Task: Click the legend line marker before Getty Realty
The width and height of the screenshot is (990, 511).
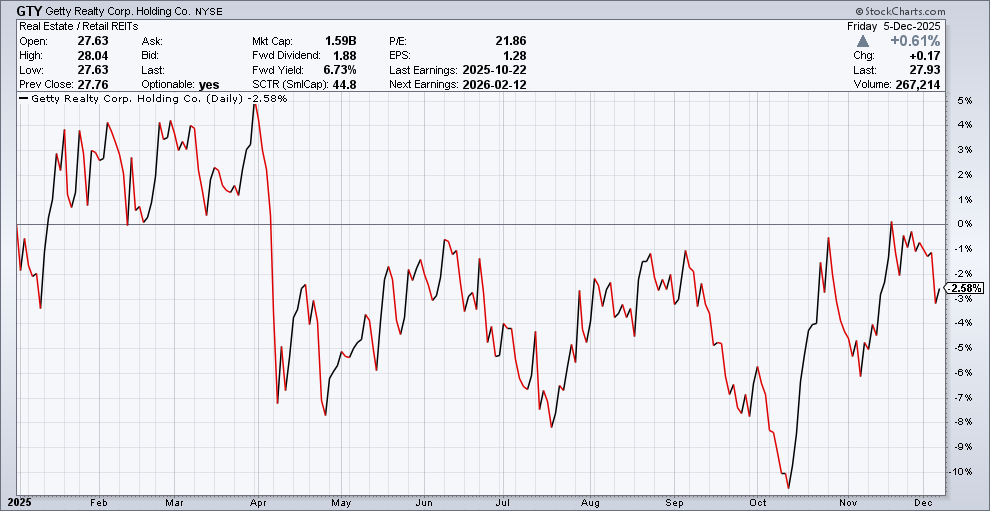Action: pos(24,100)
